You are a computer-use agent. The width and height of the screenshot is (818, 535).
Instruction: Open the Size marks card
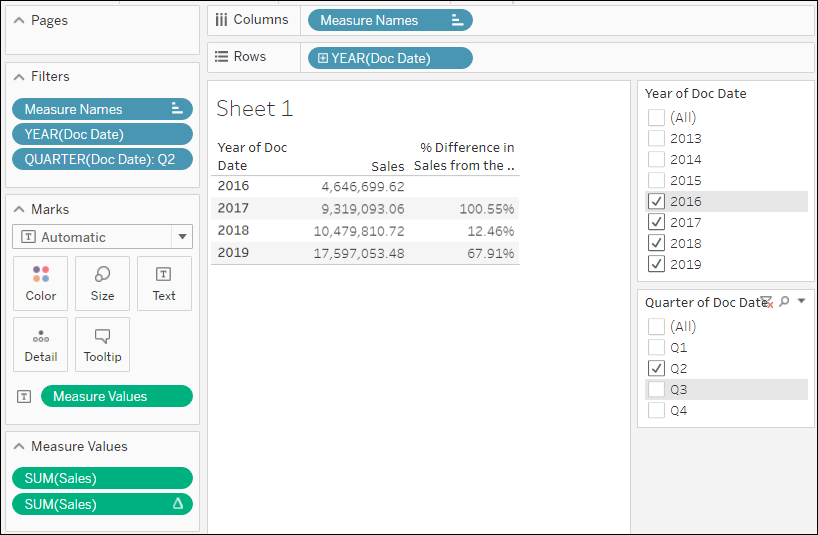[x=102, y=283]
